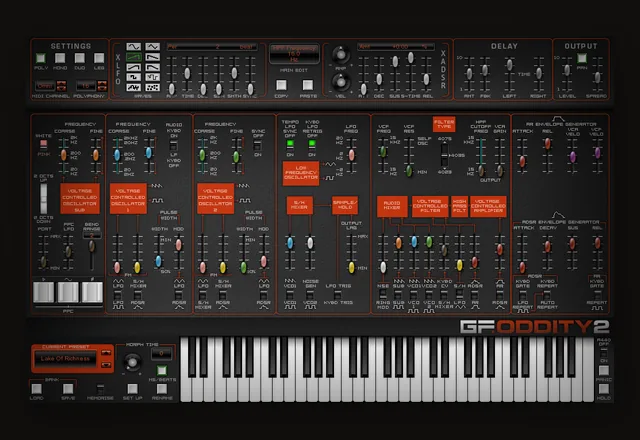Click the Morph Time value field

point(161,354)
